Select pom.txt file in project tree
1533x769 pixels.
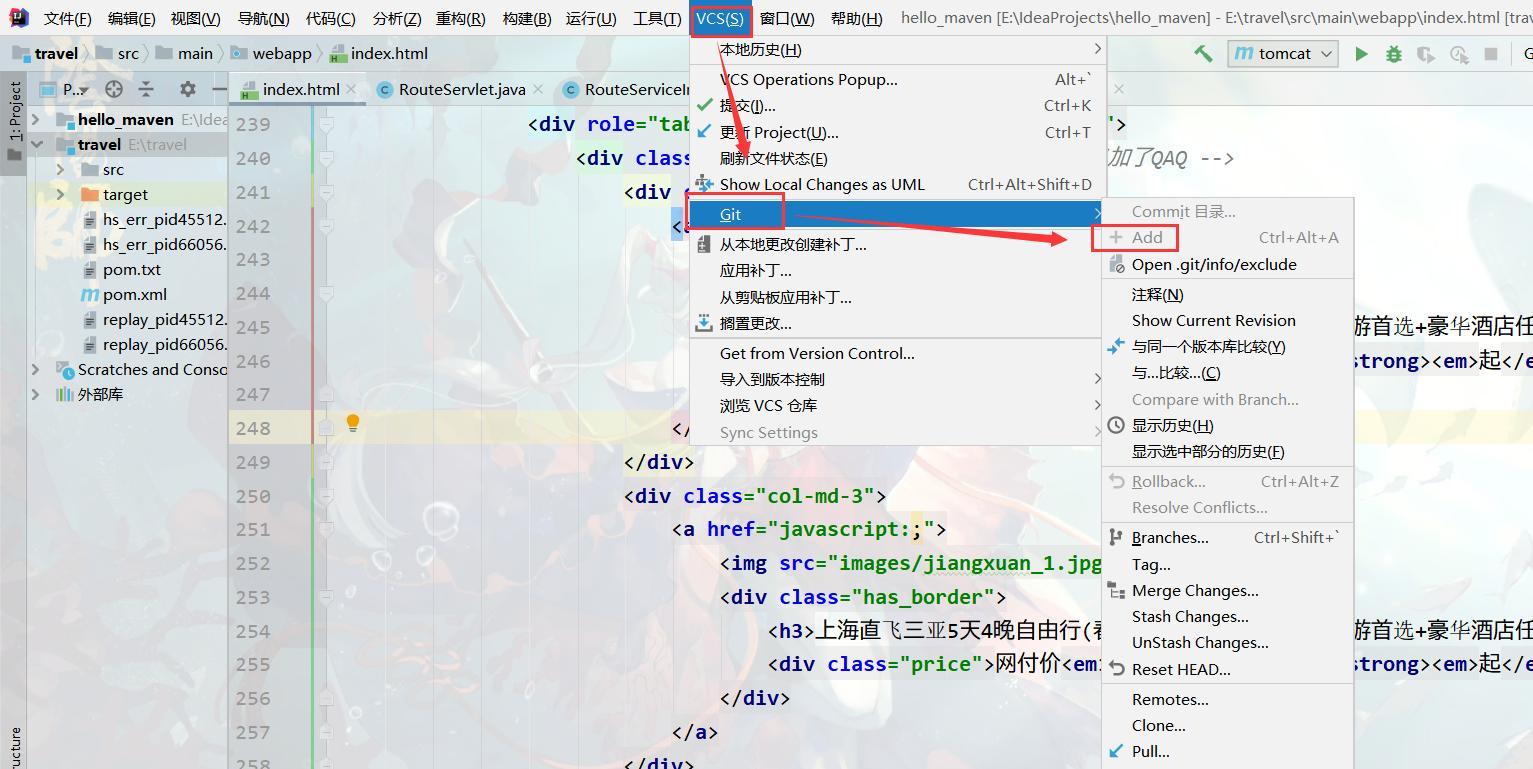tap(131, 270)
